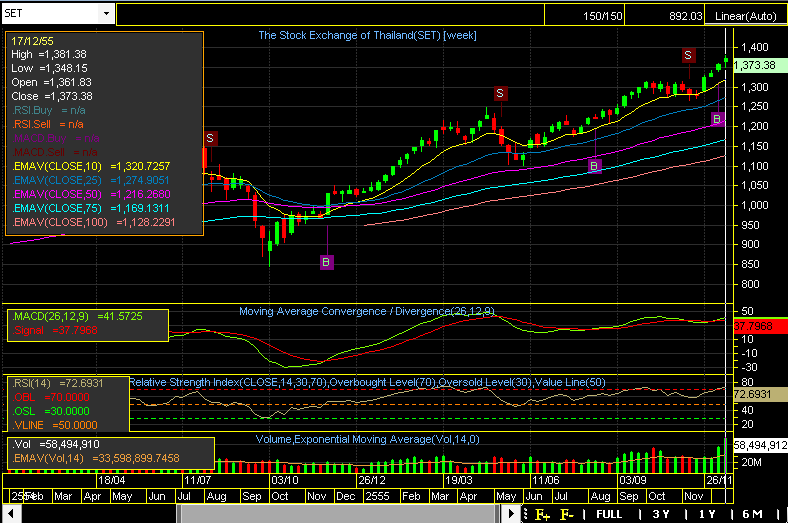Switch chart to 1 Y range
Viewport: 788px width, 523px height.
[x=707, y=514]
